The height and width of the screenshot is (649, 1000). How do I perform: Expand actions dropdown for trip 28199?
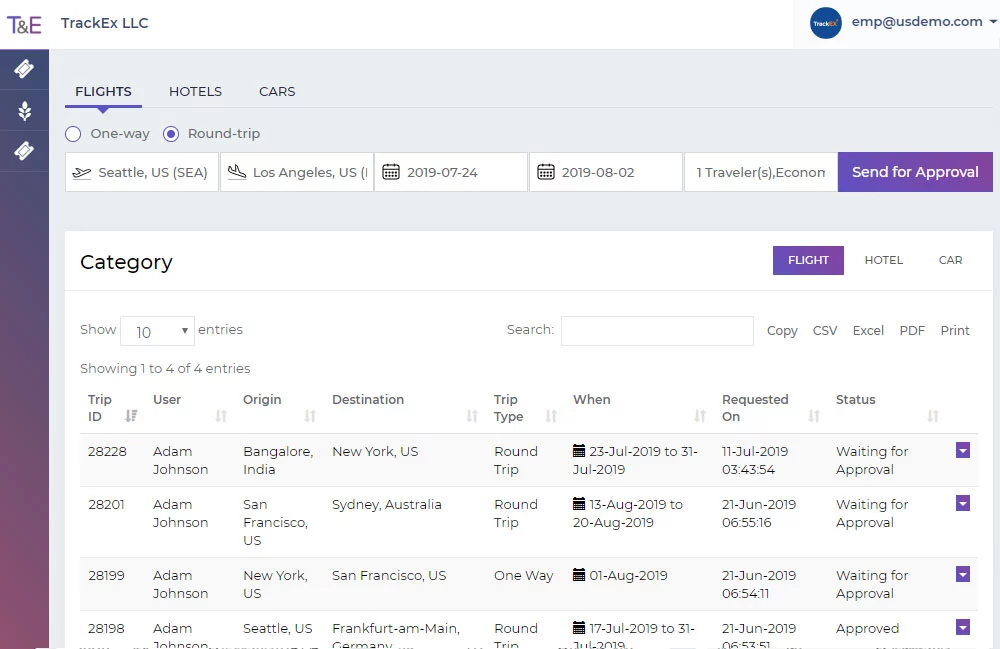(963, 574)
